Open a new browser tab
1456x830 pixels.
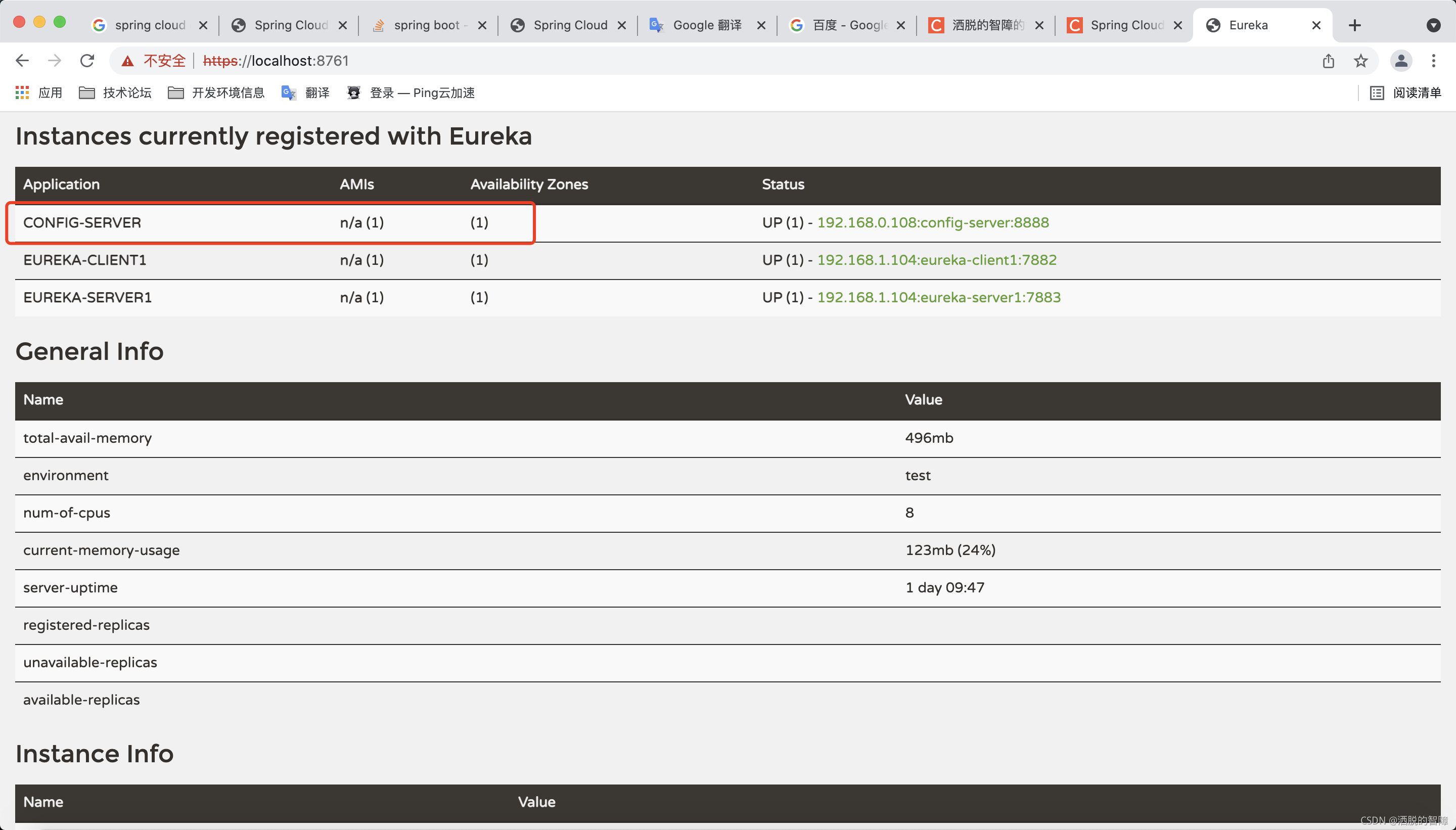pyautogui.click(x=1354, y=25)
